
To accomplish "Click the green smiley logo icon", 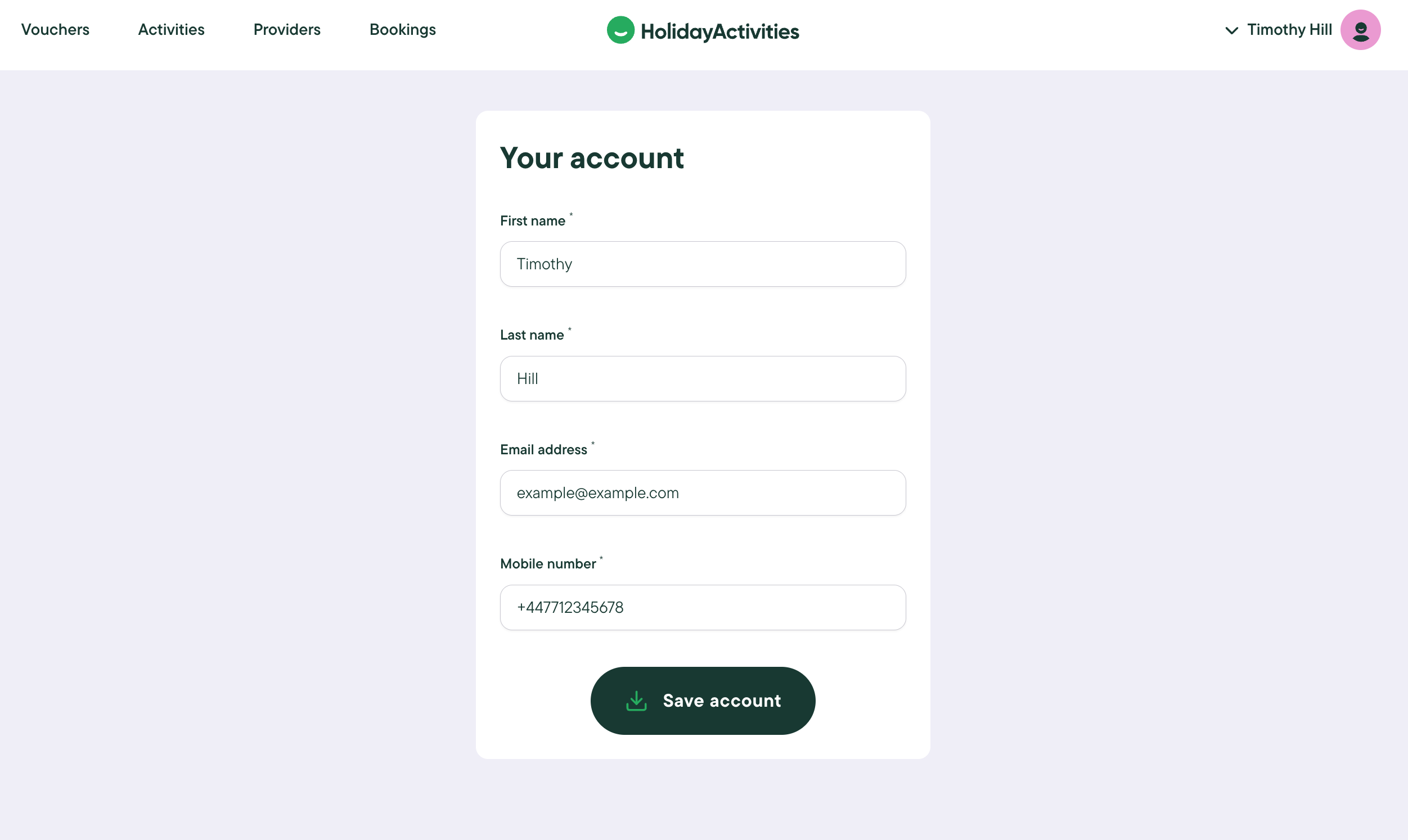I will coord(620,30).
